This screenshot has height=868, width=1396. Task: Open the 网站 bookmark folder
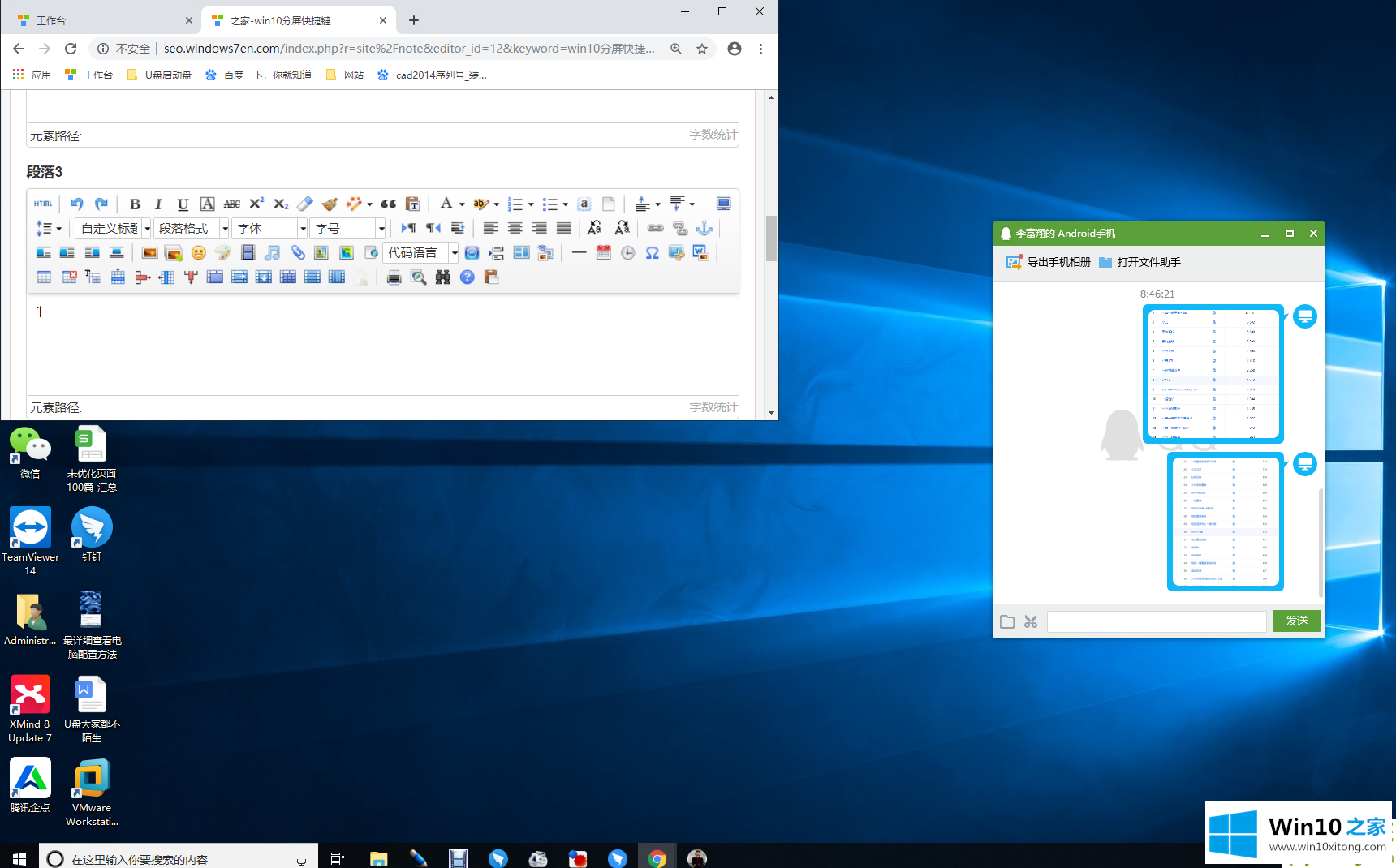(345, 75)
